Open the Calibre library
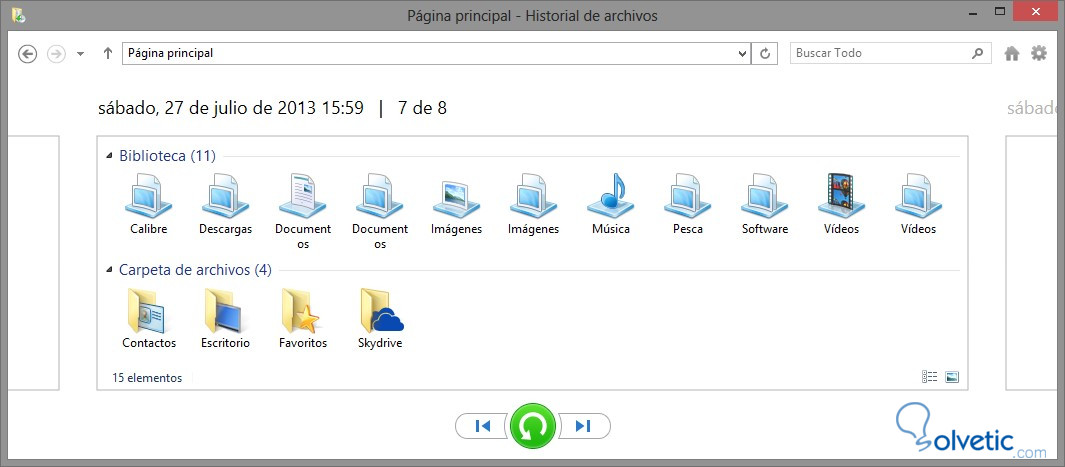Screen dimensions: 1065x467 click(148, 204)
